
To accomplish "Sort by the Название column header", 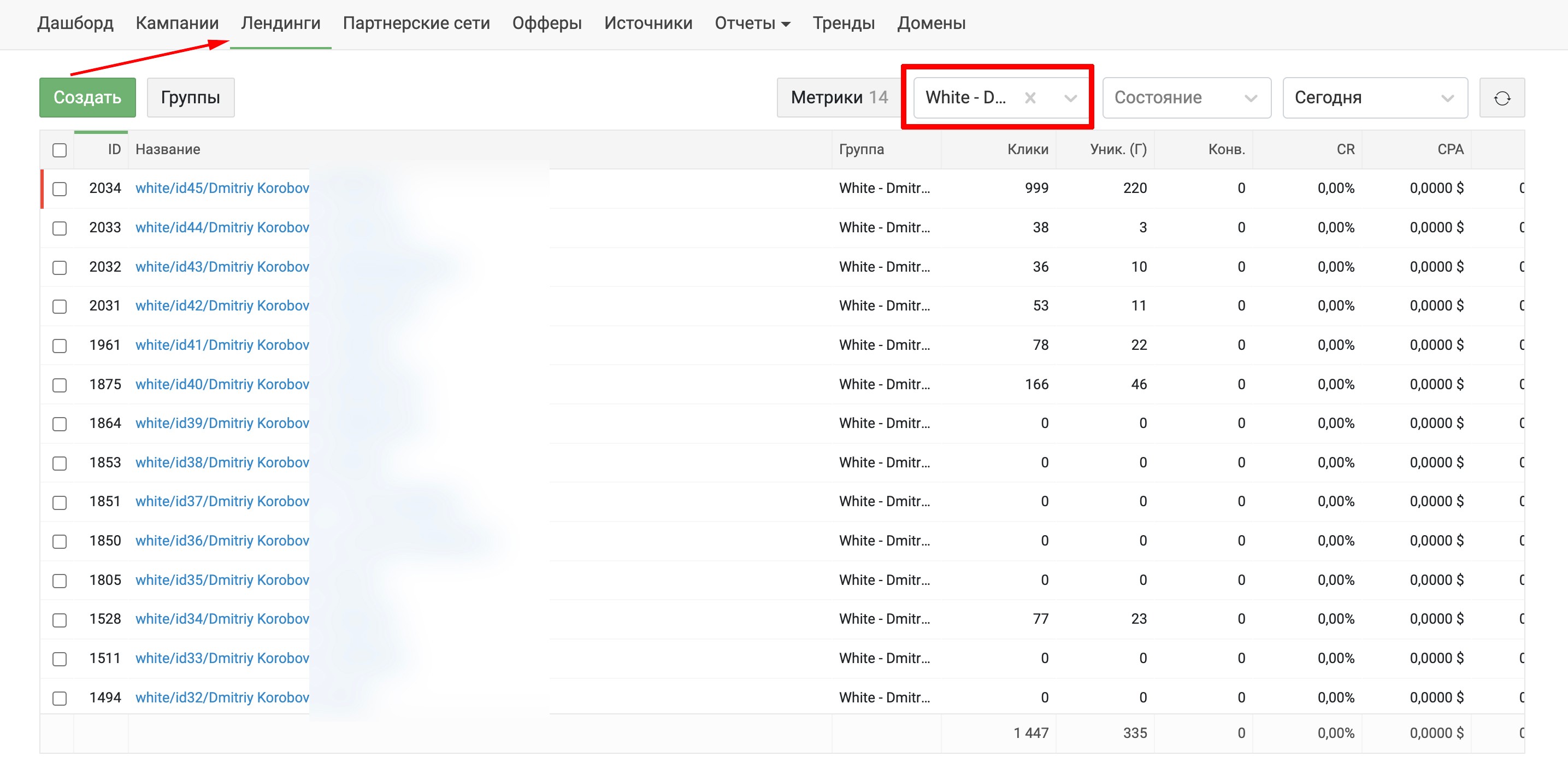I will [167, 149].
